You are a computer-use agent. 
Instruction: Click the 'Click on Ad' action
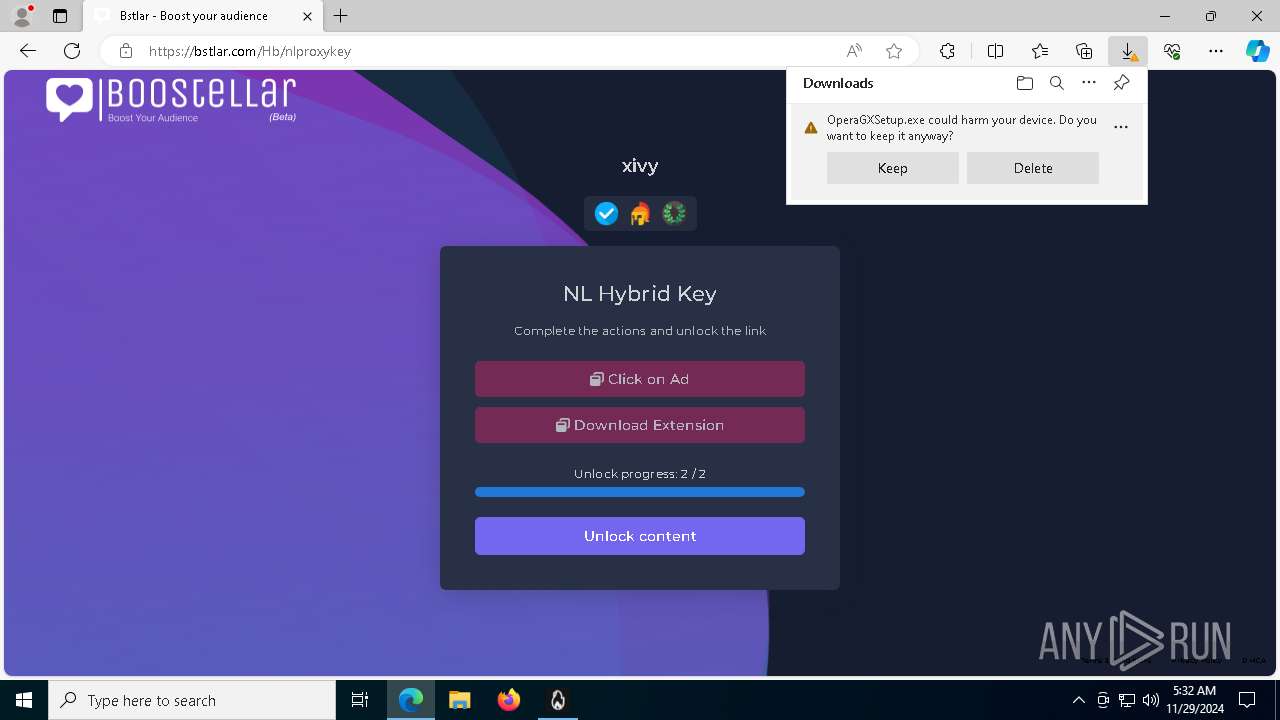click(640, 379)
